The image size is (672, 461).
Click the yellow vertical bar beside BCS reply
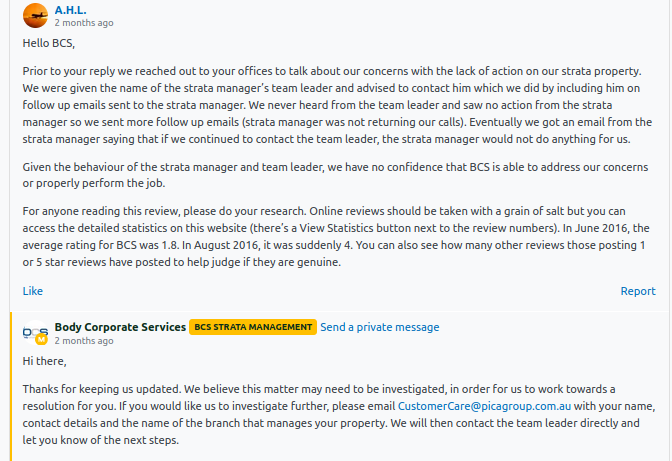11,386
